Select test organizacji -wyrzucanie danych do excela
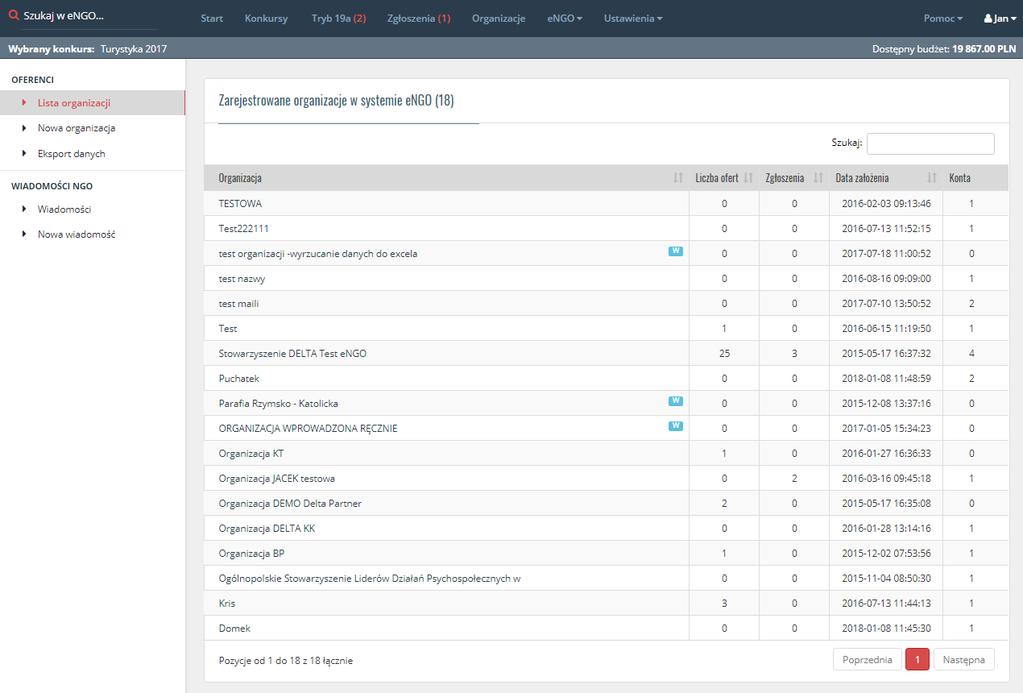Screen dimensions: 1023x693 pyautogui.click(x=318, y=253)
